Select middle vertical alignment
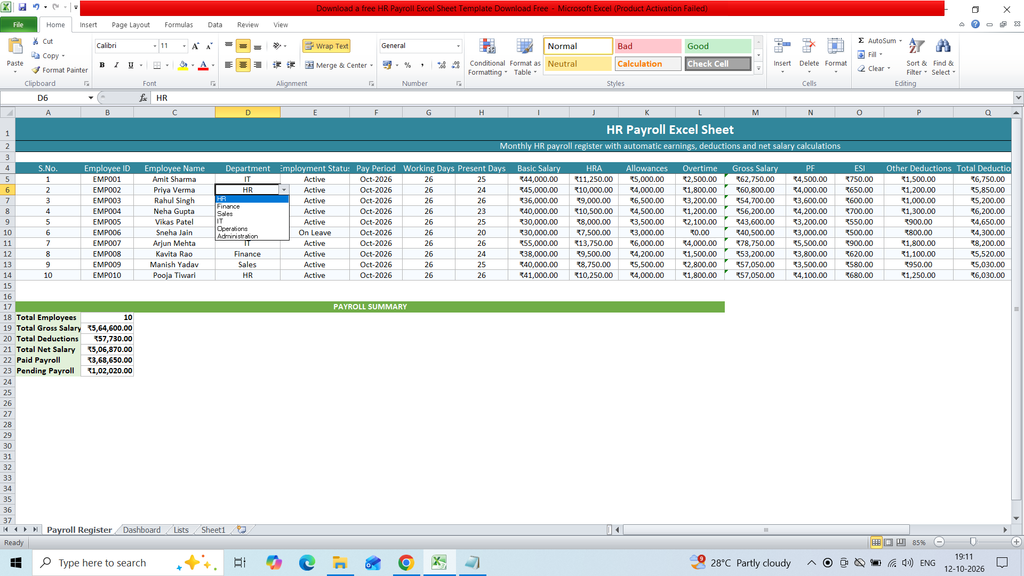This screenshot has height=576, width=1024. click(x=243, y=46)
